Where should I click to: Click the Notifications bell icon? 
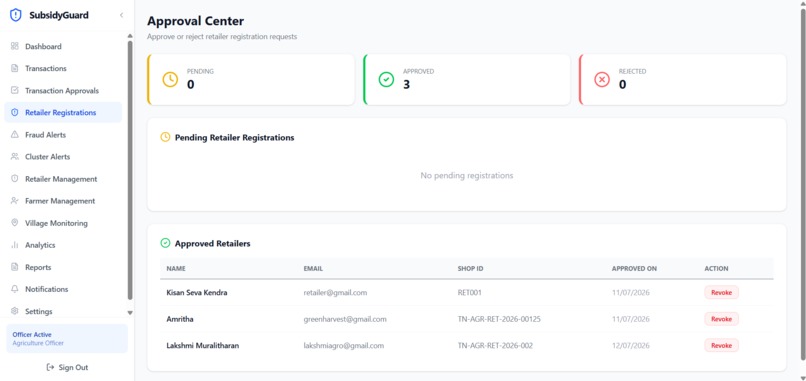[14, 289]
